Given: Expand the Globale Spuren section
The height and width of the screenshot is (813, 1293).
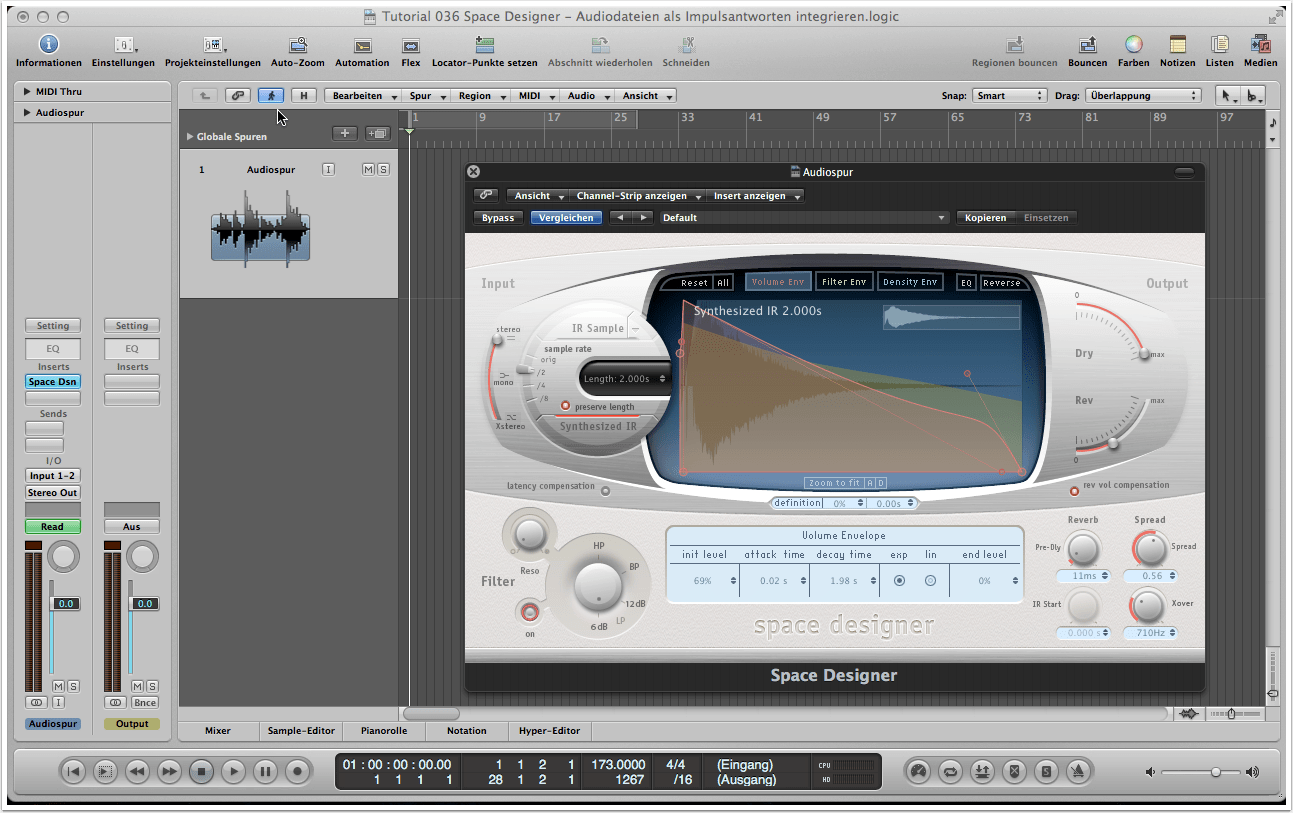Looking at the screenshot, I should [x=190, y=136].
